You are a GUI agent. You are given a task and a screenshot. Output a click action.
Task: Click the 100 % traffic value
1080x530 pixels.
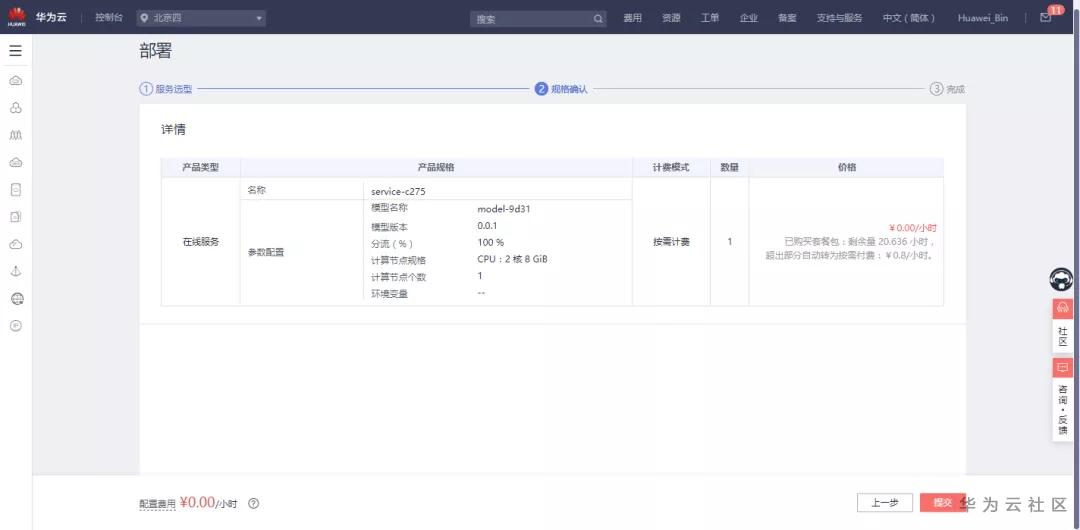click(x=490, y=242)
